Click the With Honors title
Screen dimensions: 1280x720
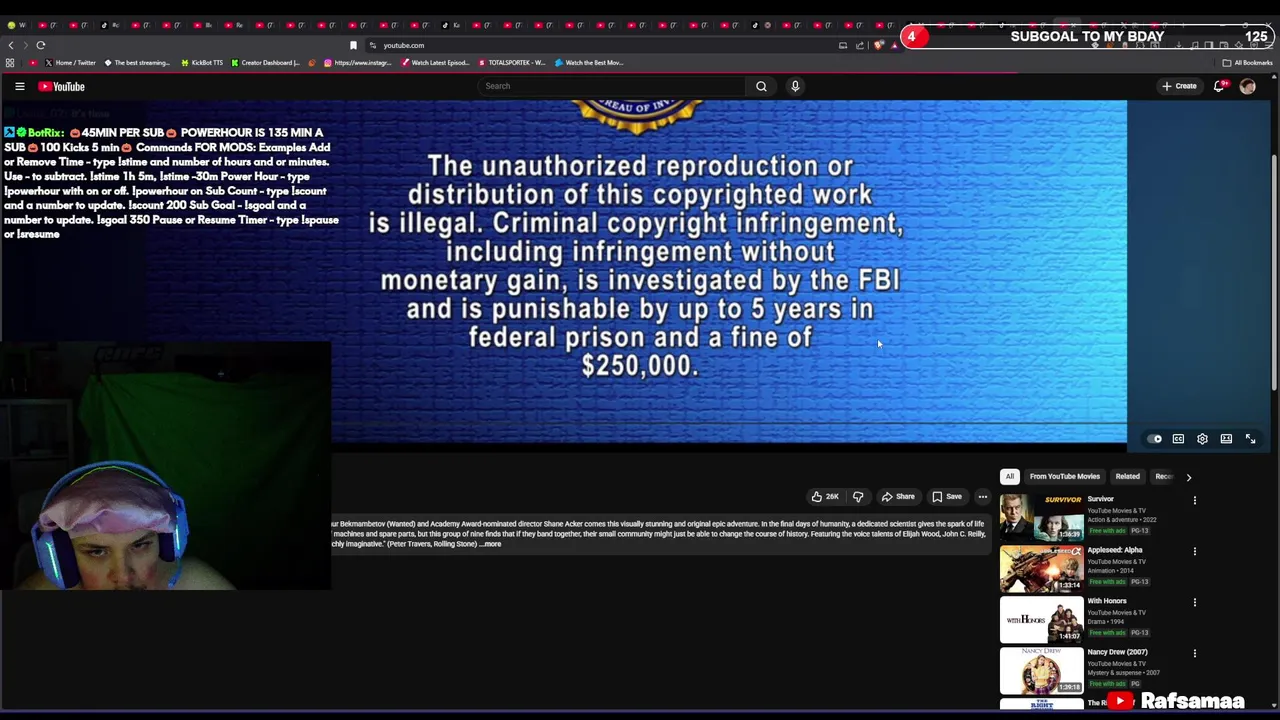click(x=1106, y=601)
